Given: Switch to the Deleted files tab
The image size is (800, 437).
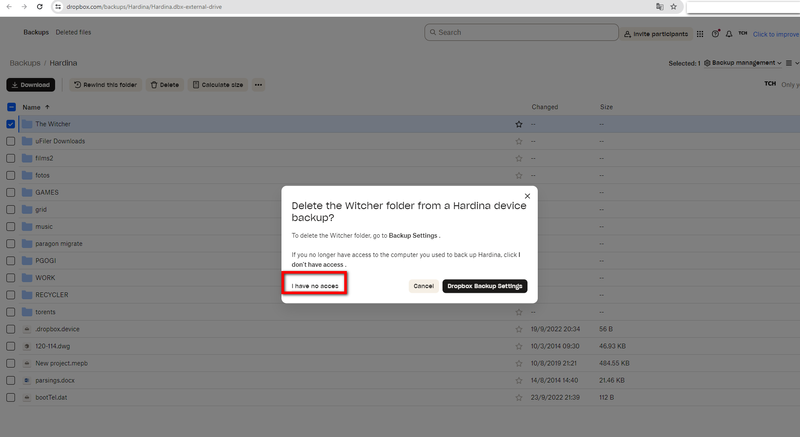Looking at the screenshot, I should coord(73,32).
